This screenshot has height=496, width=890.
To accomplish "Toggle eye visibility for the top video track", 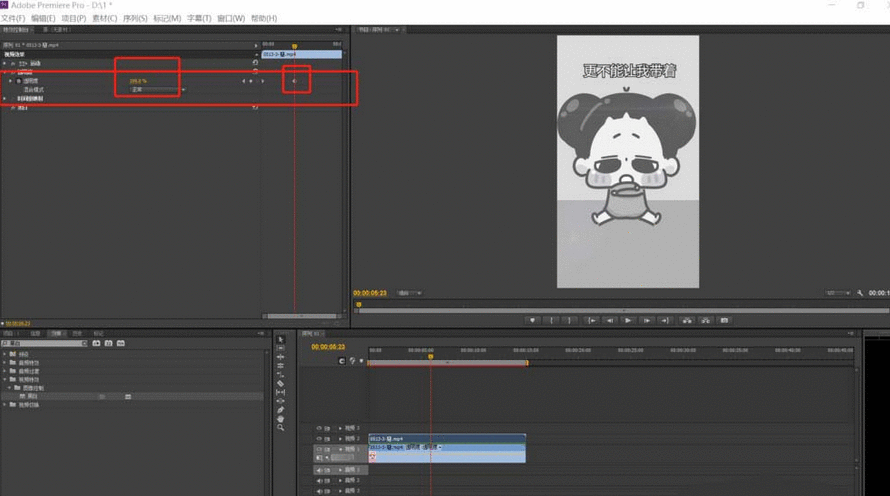I will tap(319, 427).
